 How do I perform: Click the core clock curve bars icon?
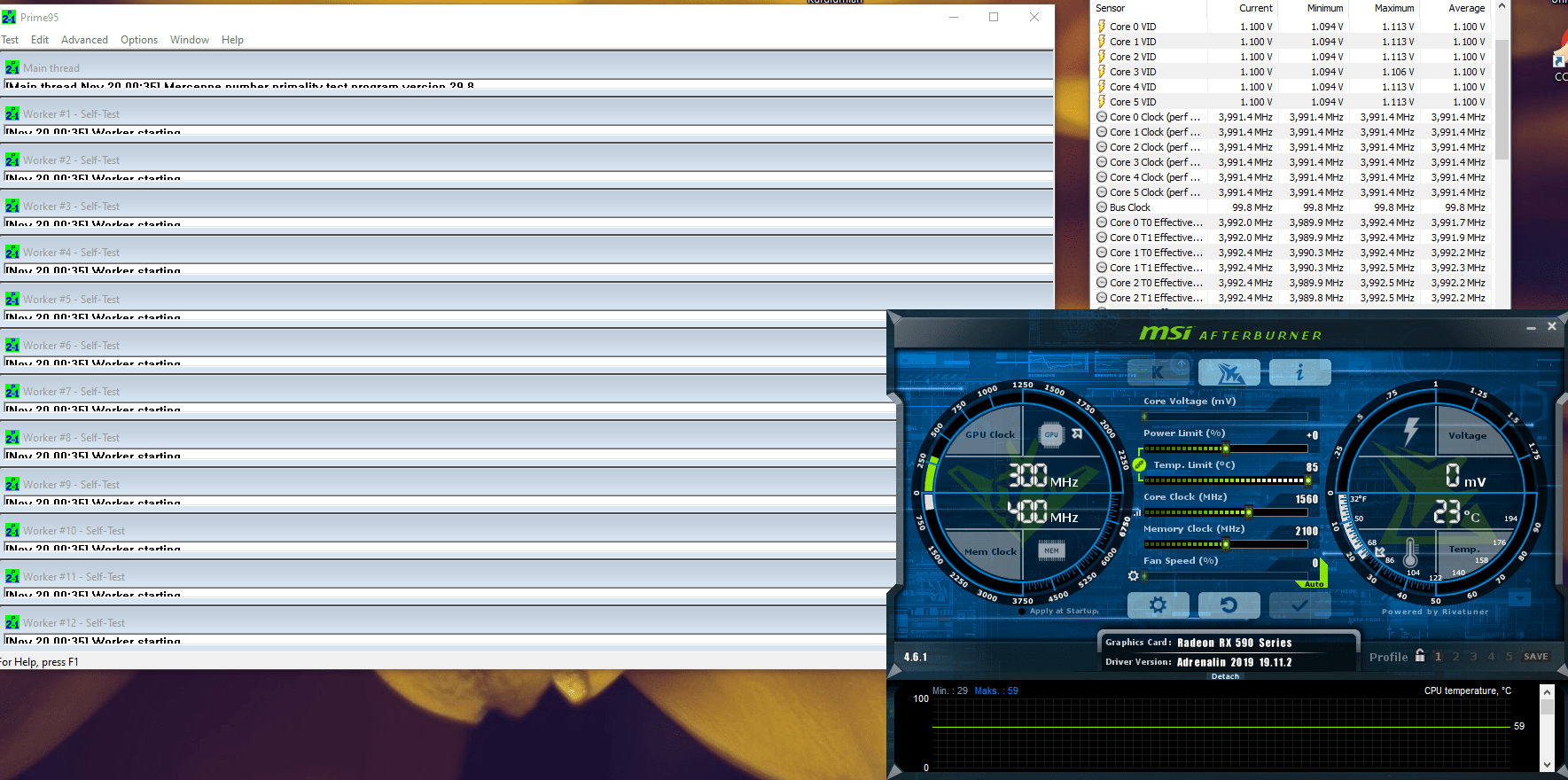click(1137, 512)
